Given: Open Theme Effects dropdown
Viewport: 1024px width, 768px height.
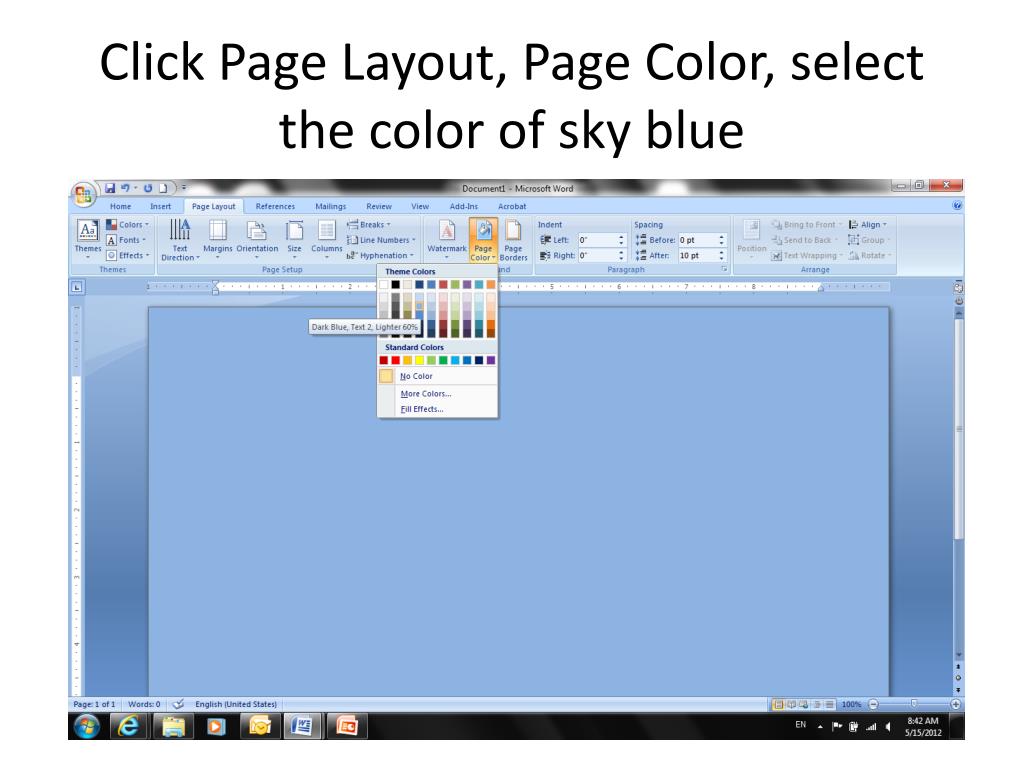Looking at the screenshot, I should click(x=128, y=256).
